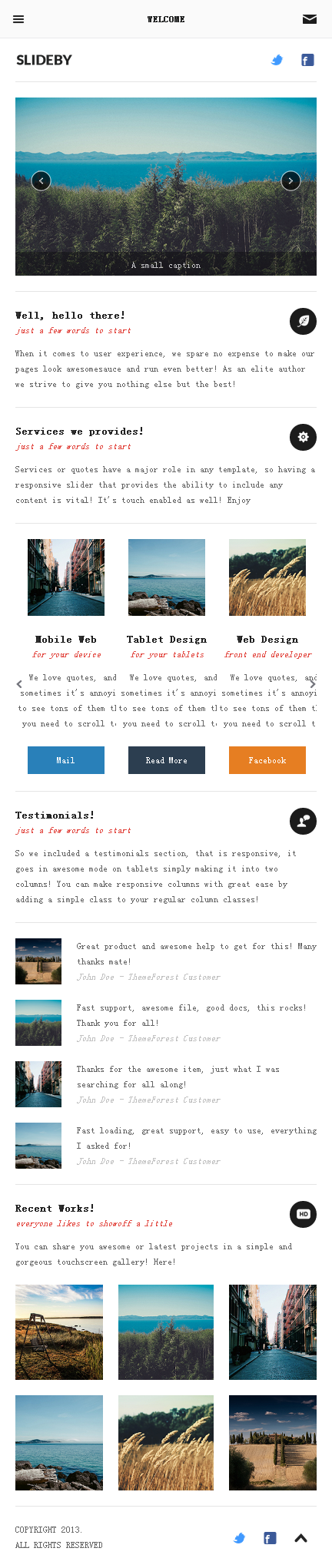Slide services carousel to the left
The width and height of the screenshot is (332, 1568).
(x=19, y=684)
